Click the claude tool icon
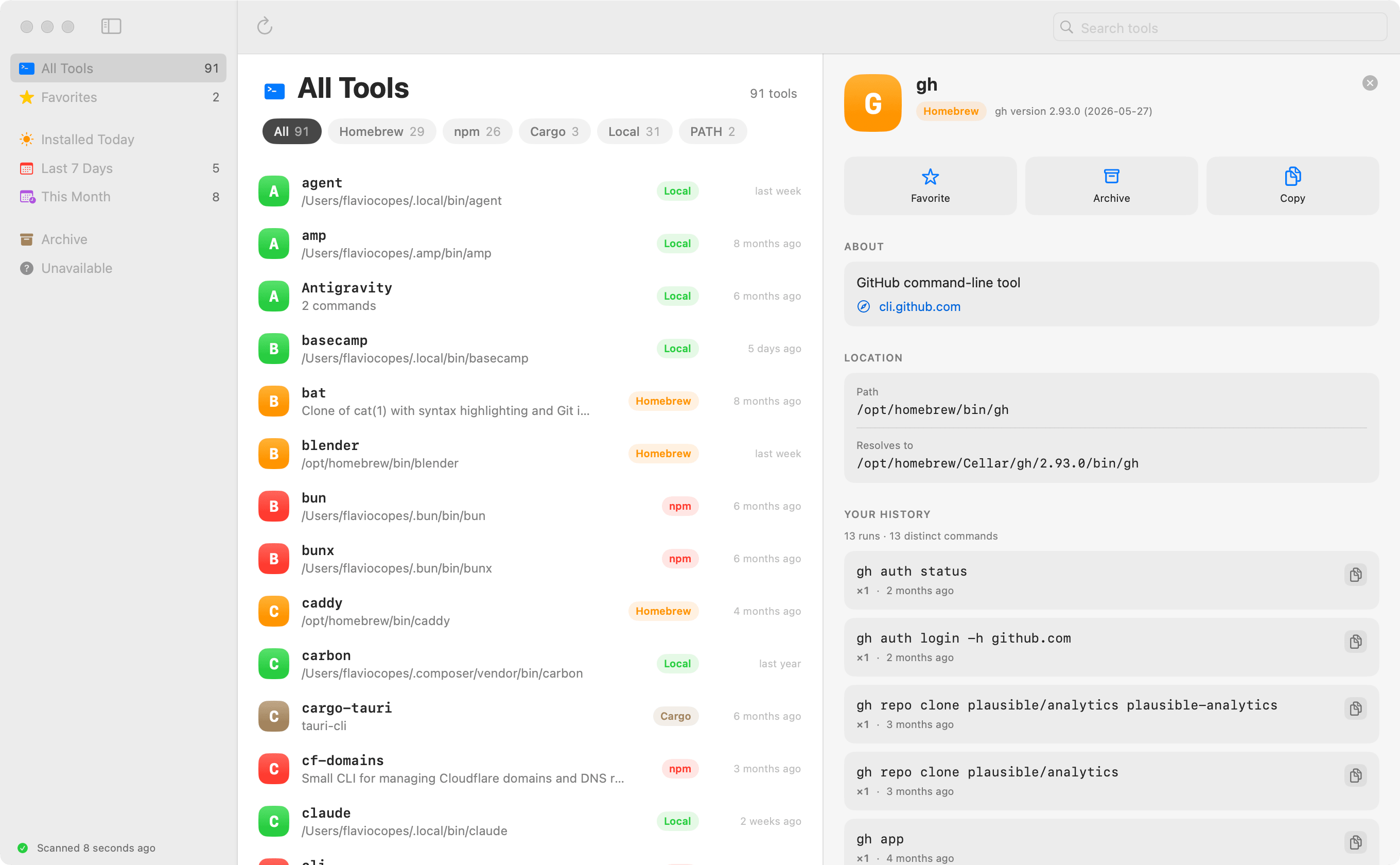This screenshot has width=1400, height=865. (x=274, y=822)
